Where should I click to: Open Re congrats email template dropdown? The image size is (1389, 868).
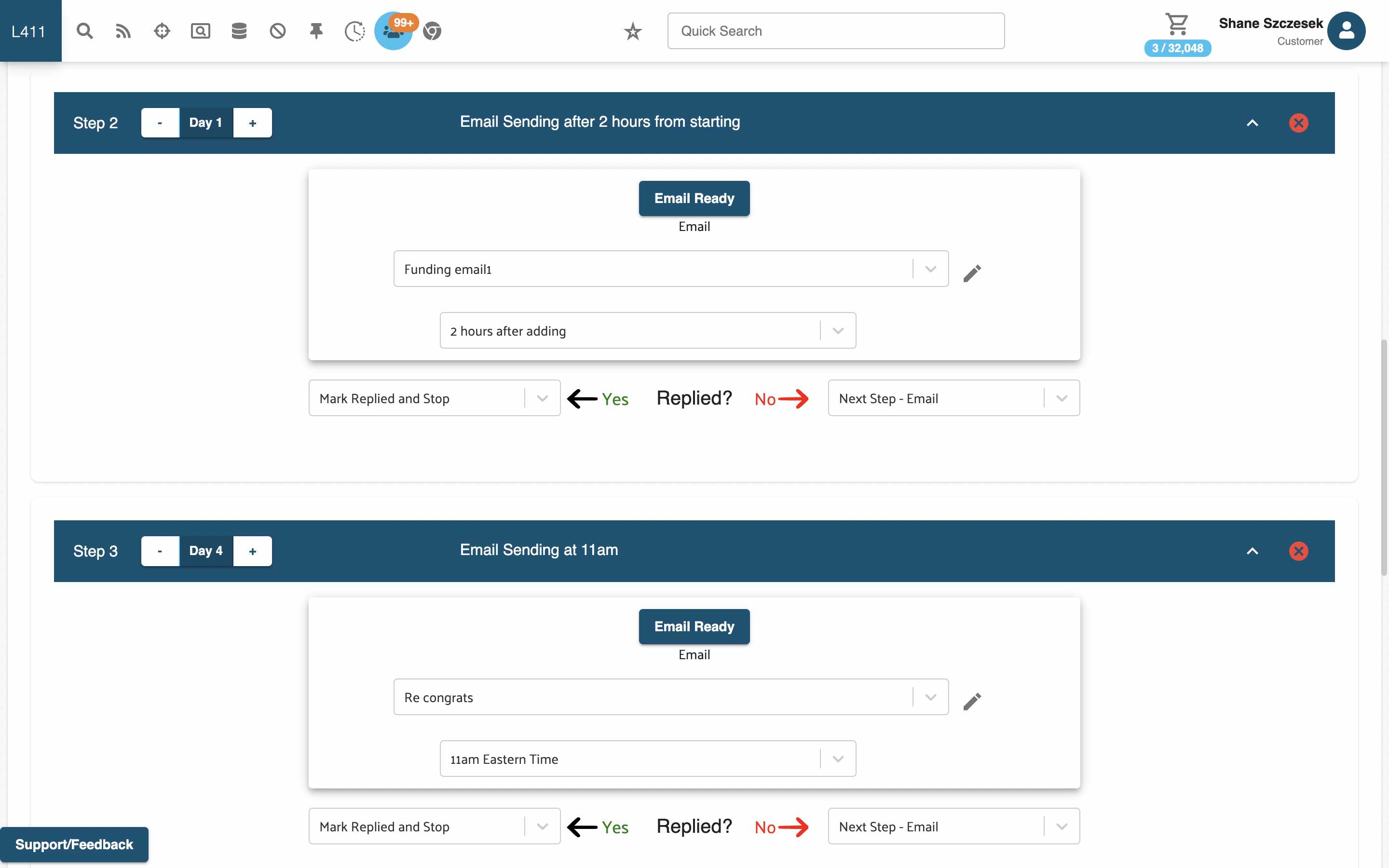929,696
